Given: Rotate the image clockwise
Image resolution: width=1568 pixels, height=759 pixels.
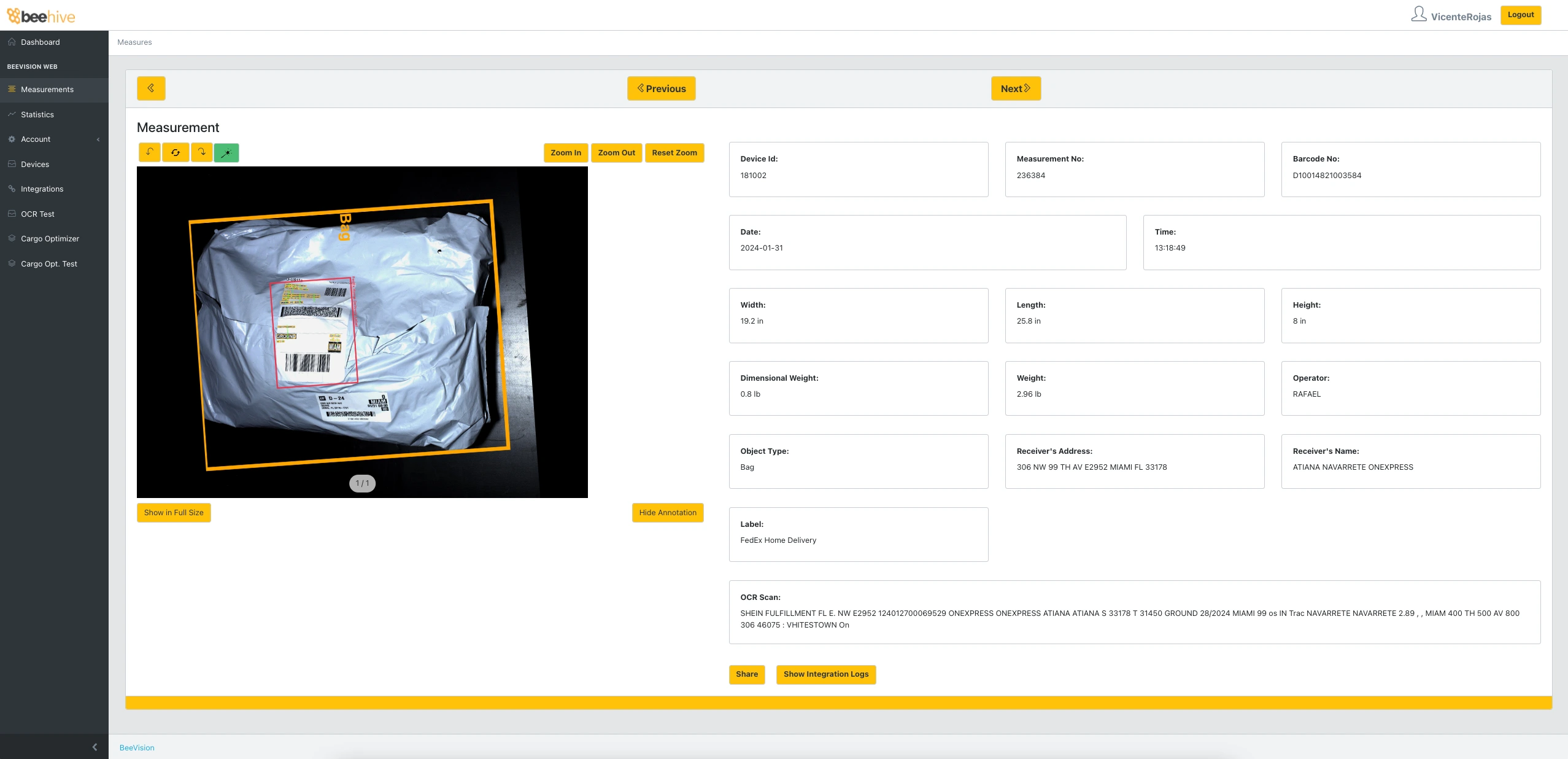Looking at the screenshot, I should click(201, 152).
